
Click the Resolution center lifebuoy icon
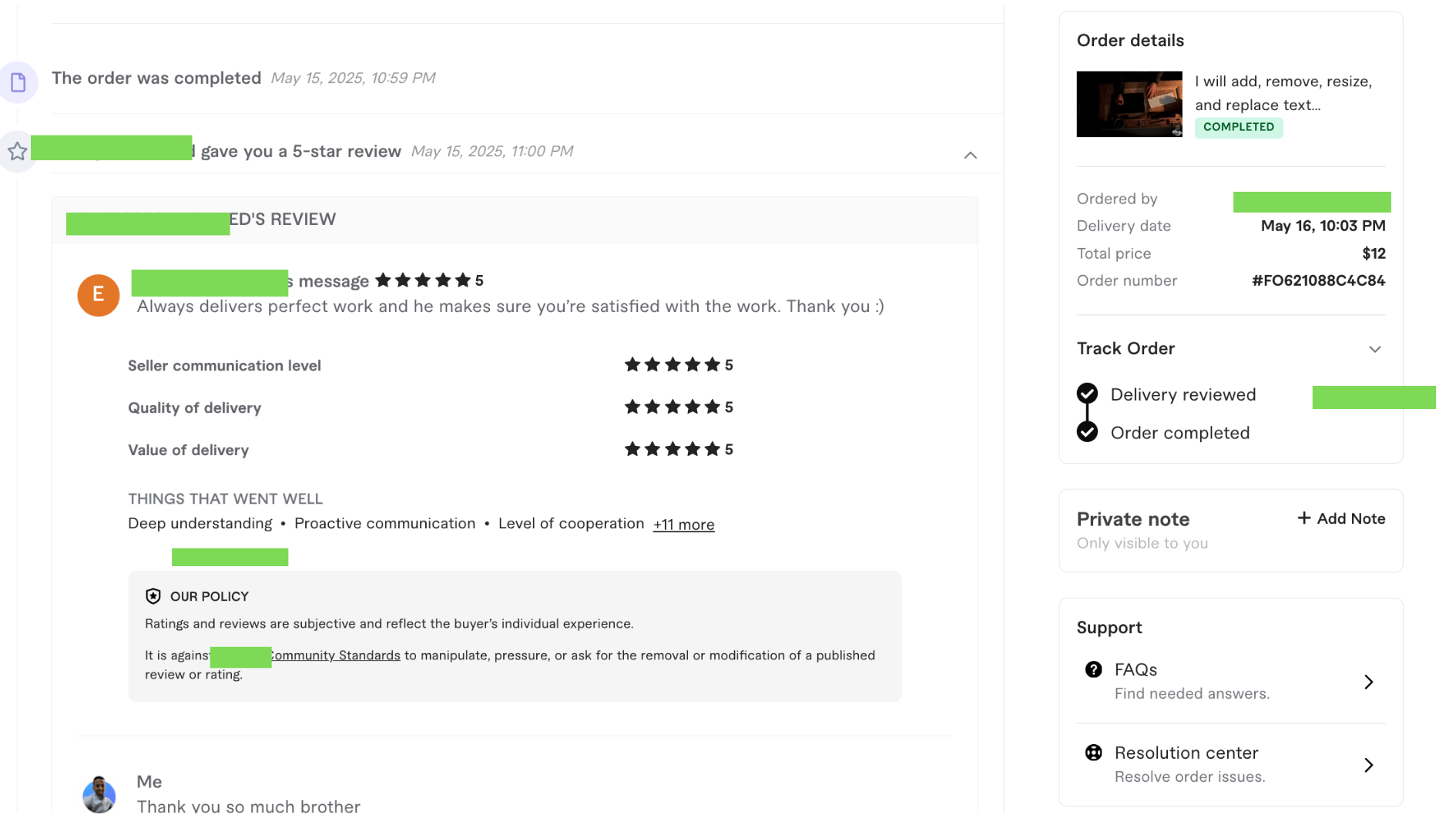click(1093, 753)
